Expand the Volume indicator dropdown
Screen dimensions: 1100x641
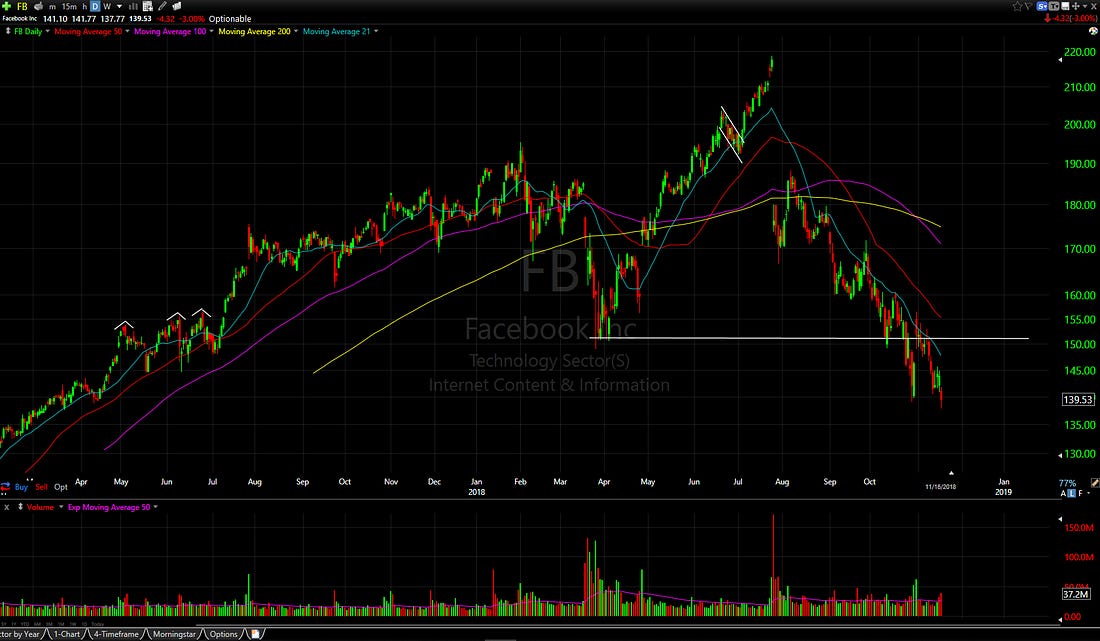pyautogui.click(x=60, y=507)
